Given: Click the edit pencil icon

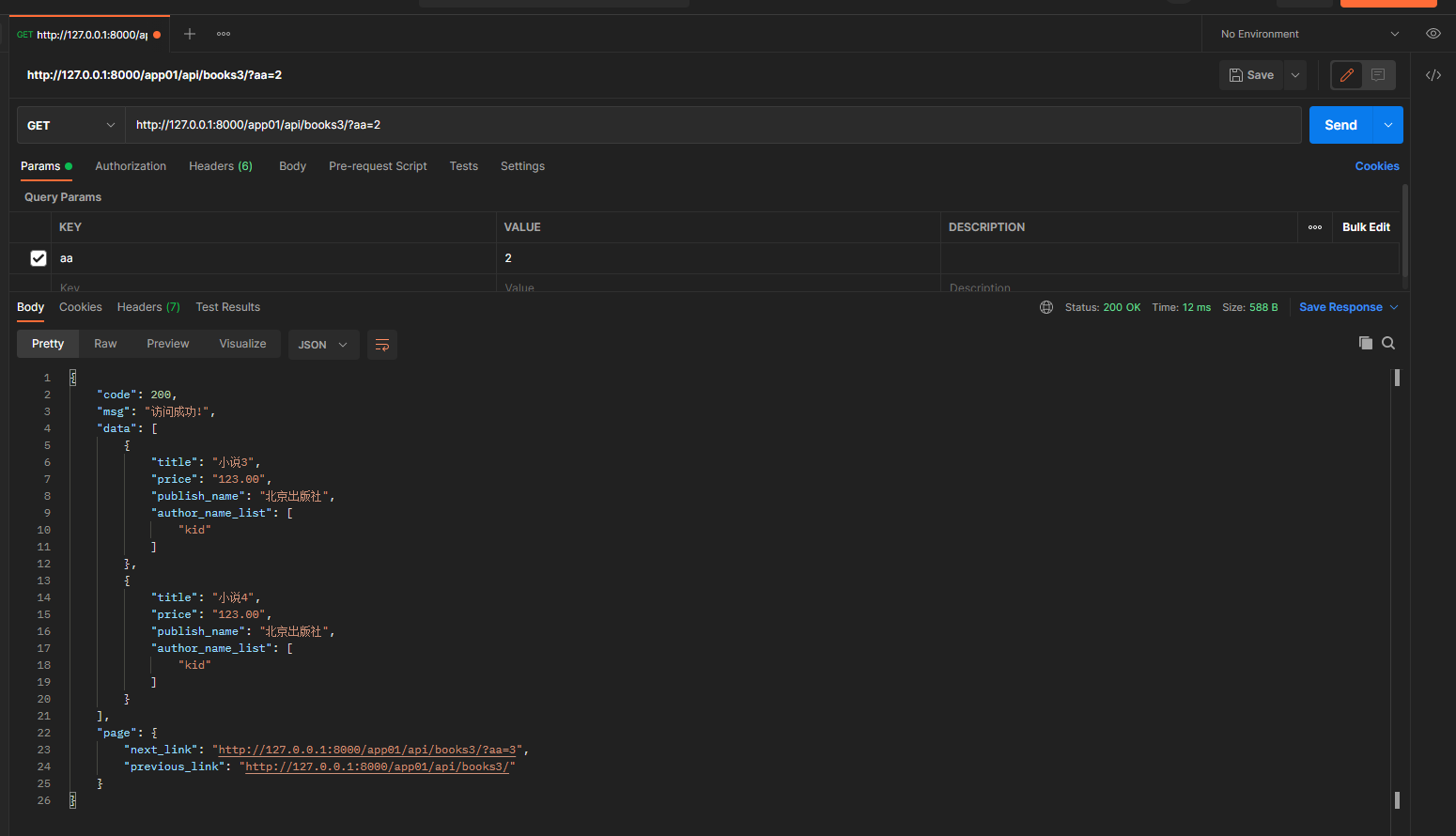Looking at the screenshot, I should click(1347, 75).
